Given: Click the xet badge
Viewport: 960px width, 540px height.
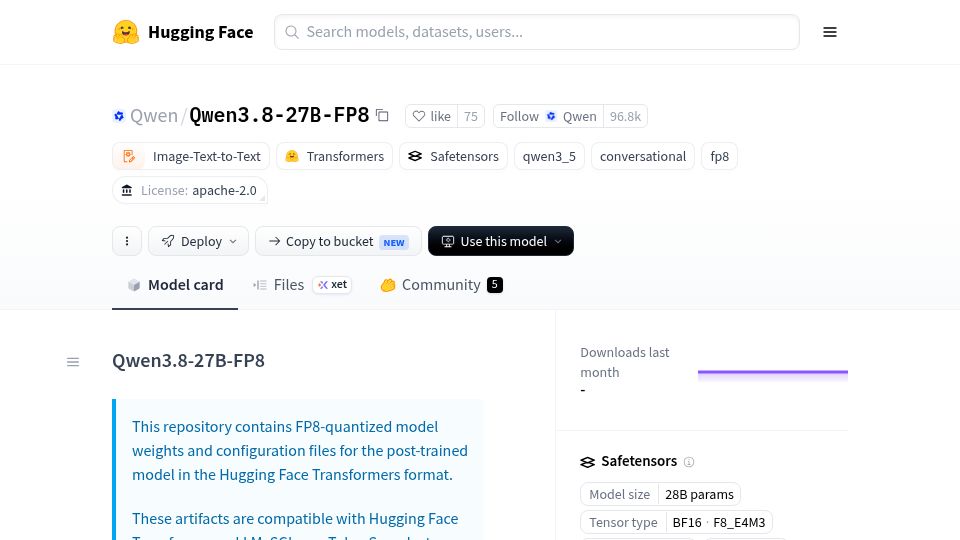Looking at the screenshot, I should coord(332,285).
